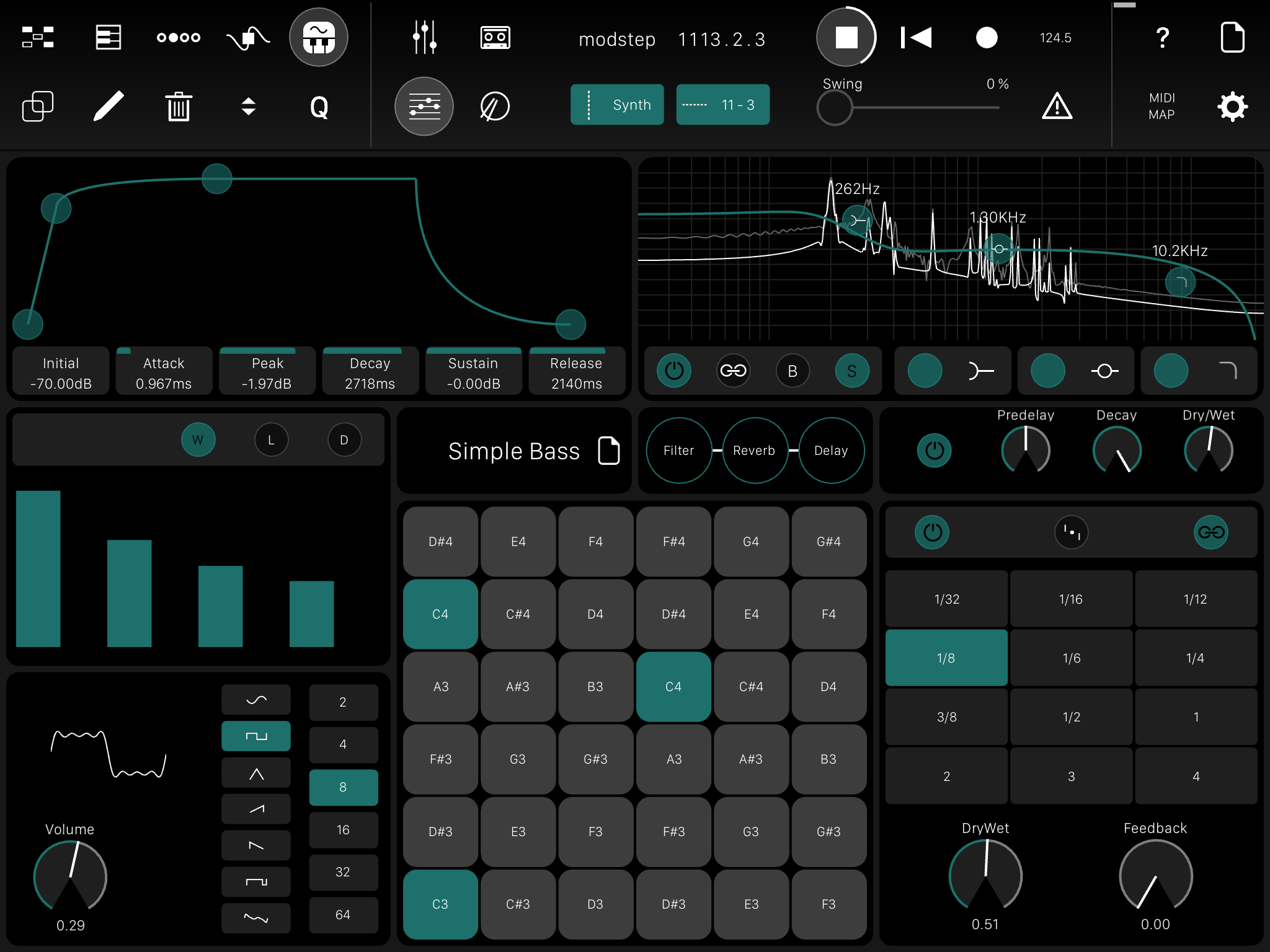Open the 11 - 3 clip selector

722,105
